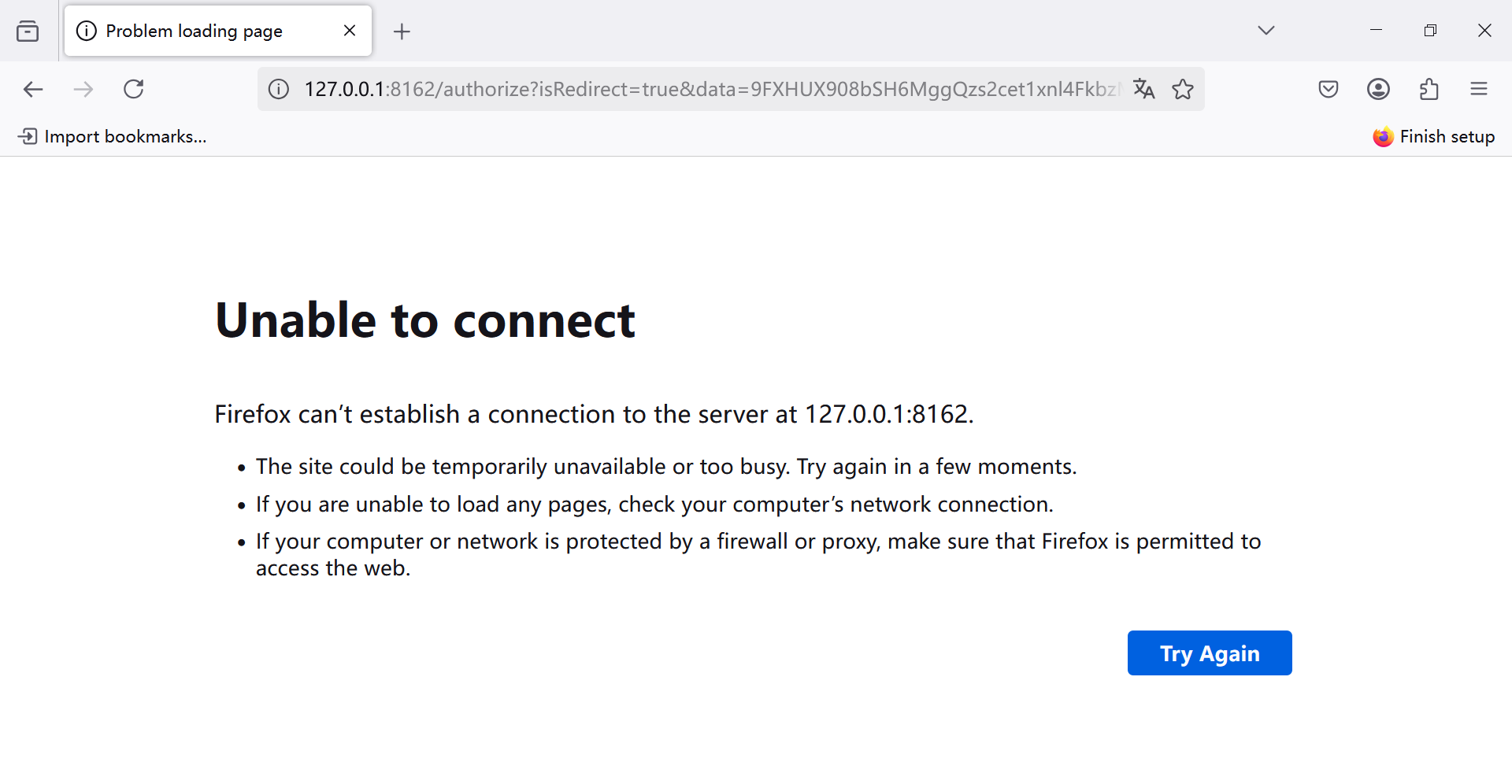Select the Problem loading page tab
This screenshot has width=1512, height=784.
point(194,31)
